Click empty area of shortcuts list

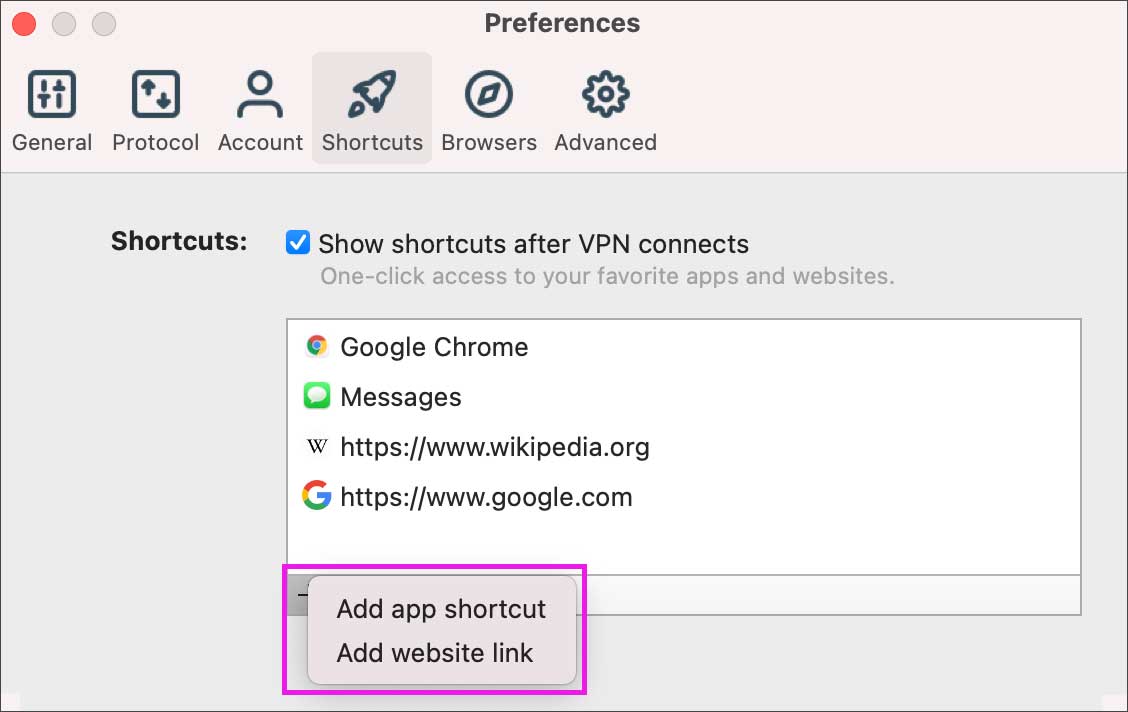(683, 548)
